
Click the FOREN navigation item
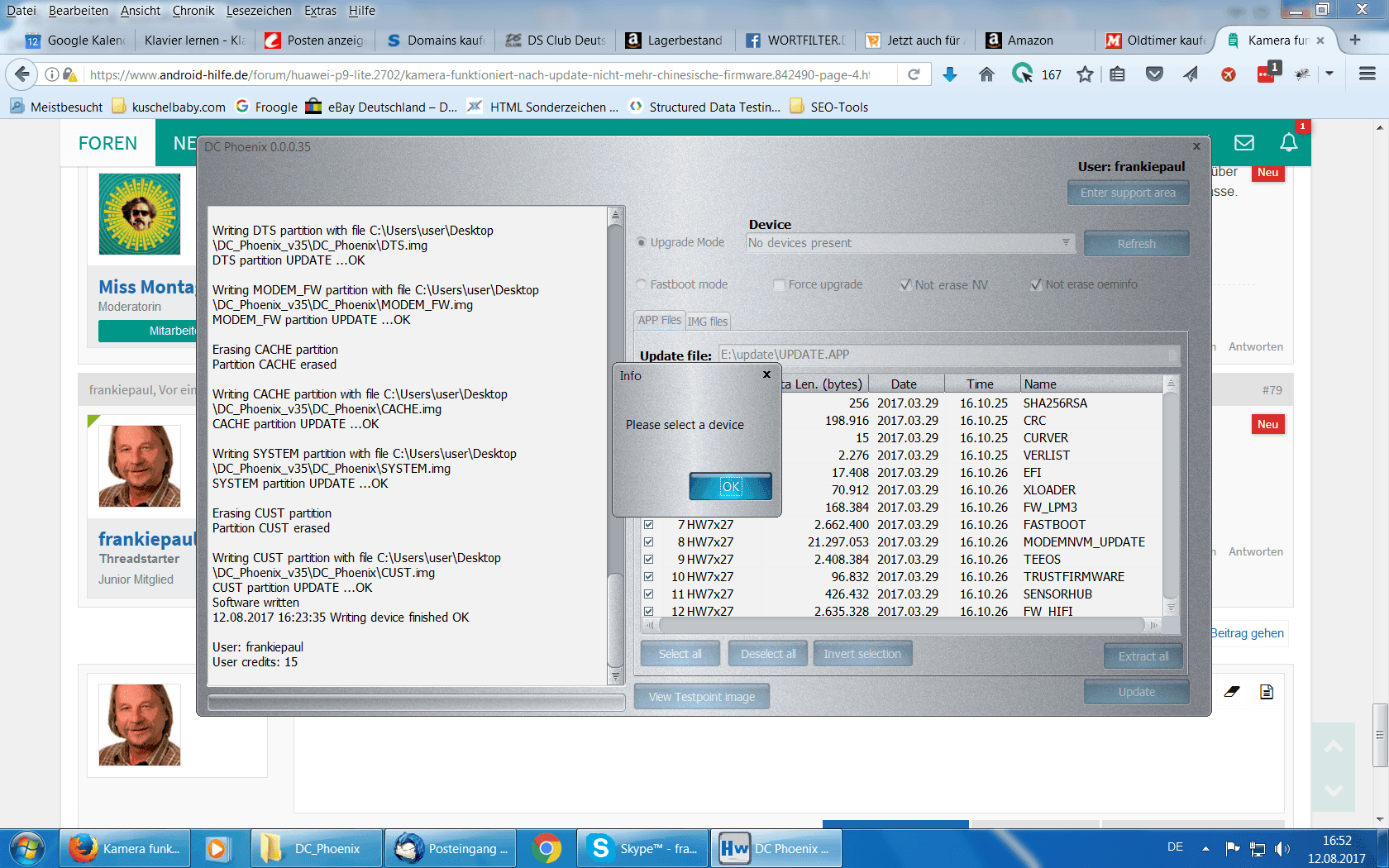[x=107, y=143]
